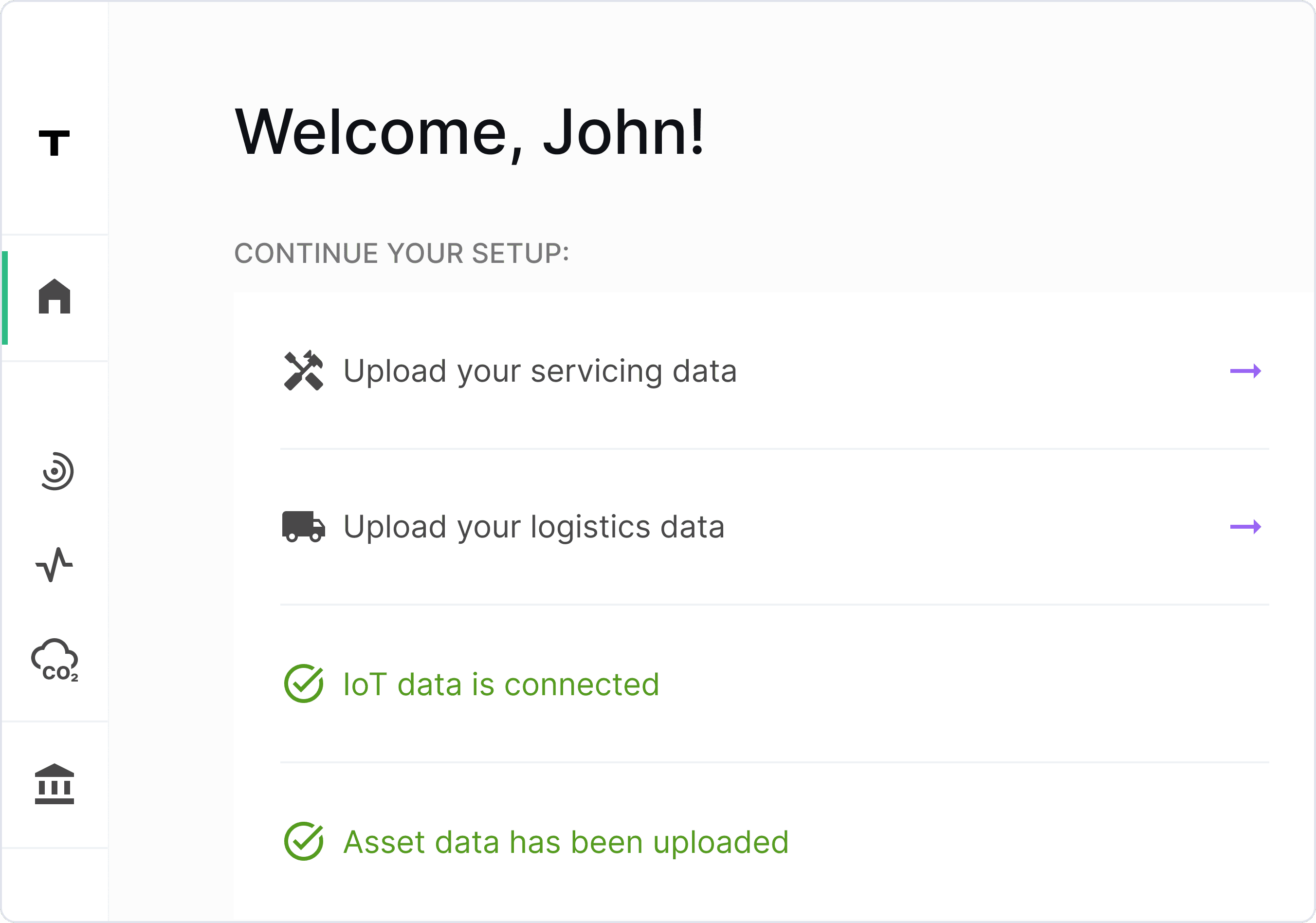Select 'Upload your servicing data' text

click(540, 371)
